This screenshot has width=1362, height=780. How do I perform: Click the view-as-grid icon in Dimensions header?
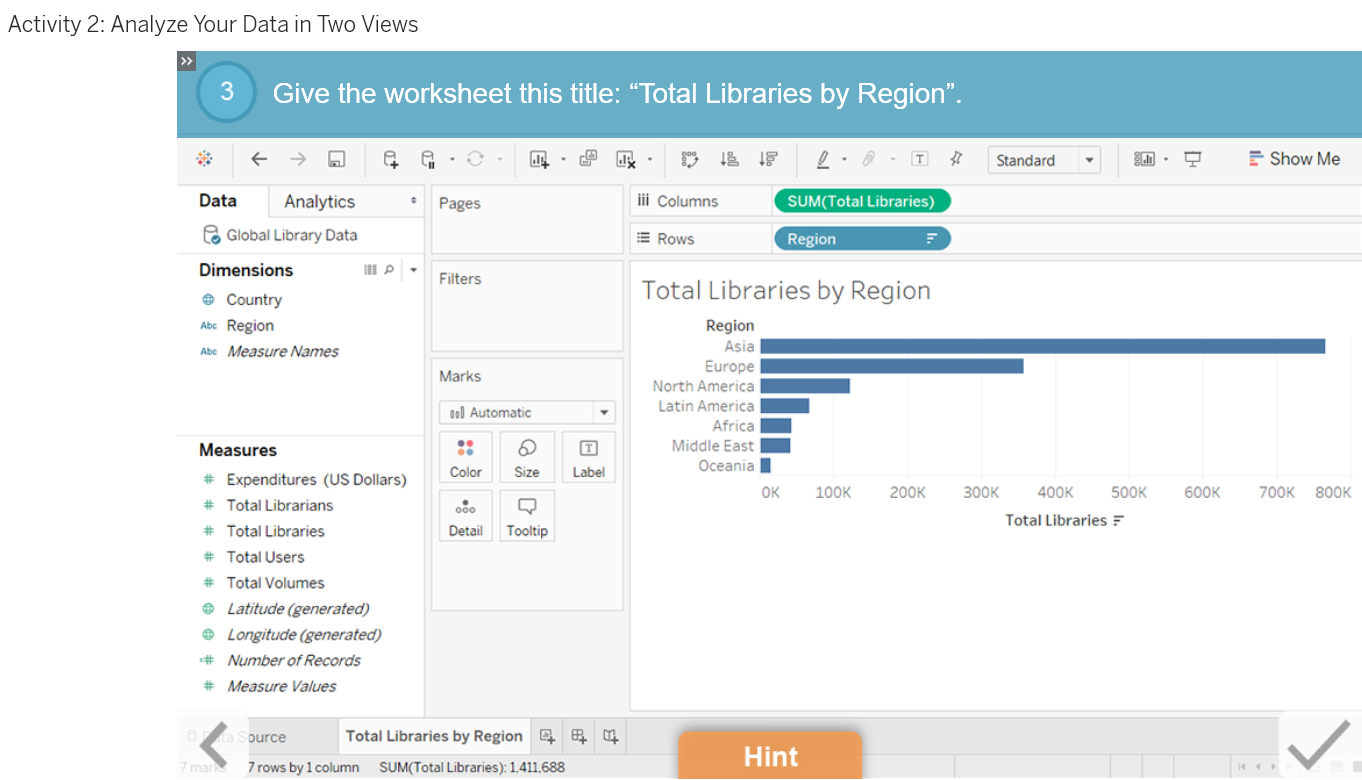(370, 270)
